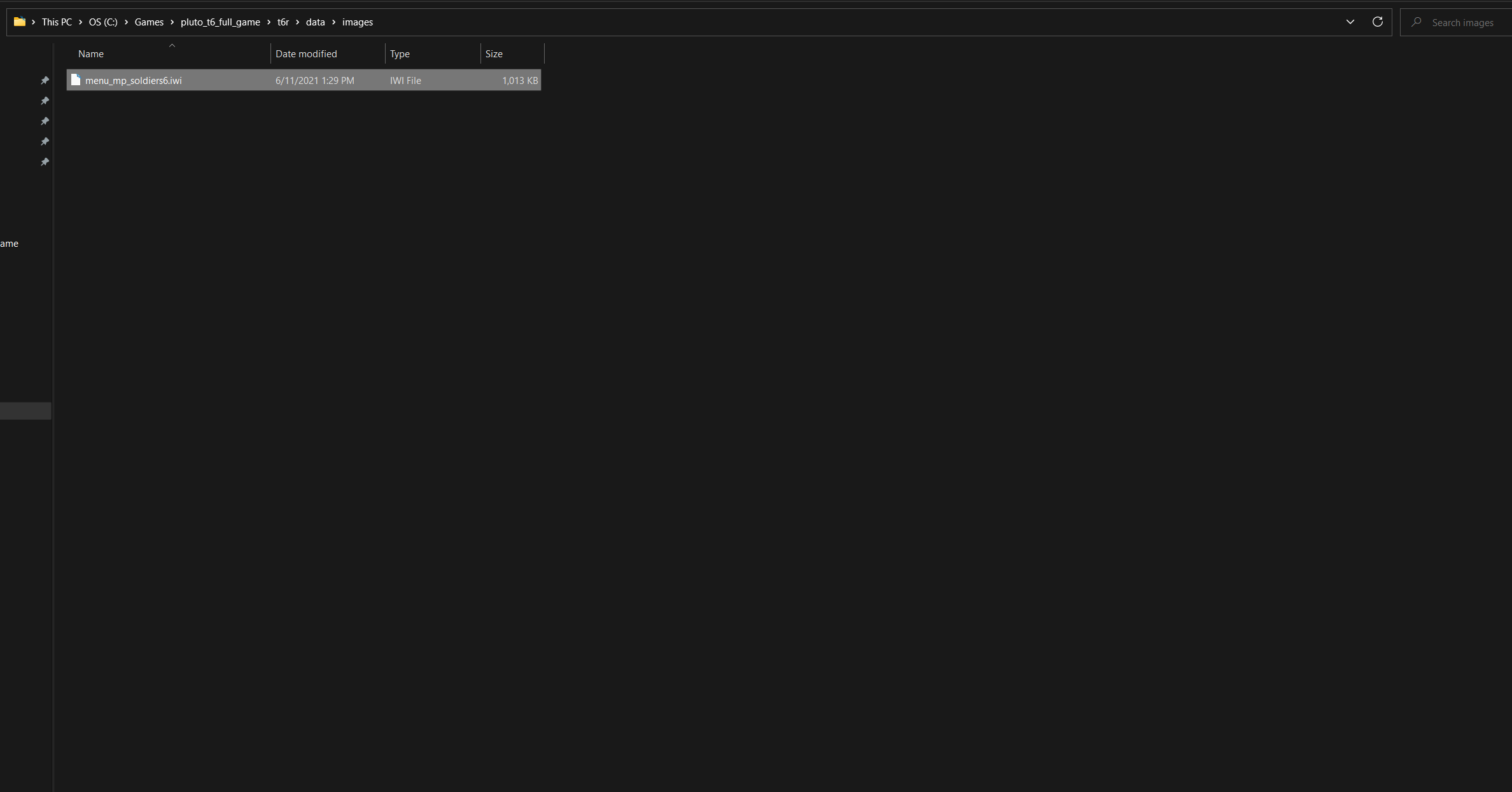1512x792 pixels.
Task: Navigate to pluto_t6_full_game folder
Action: click(219, 22)
